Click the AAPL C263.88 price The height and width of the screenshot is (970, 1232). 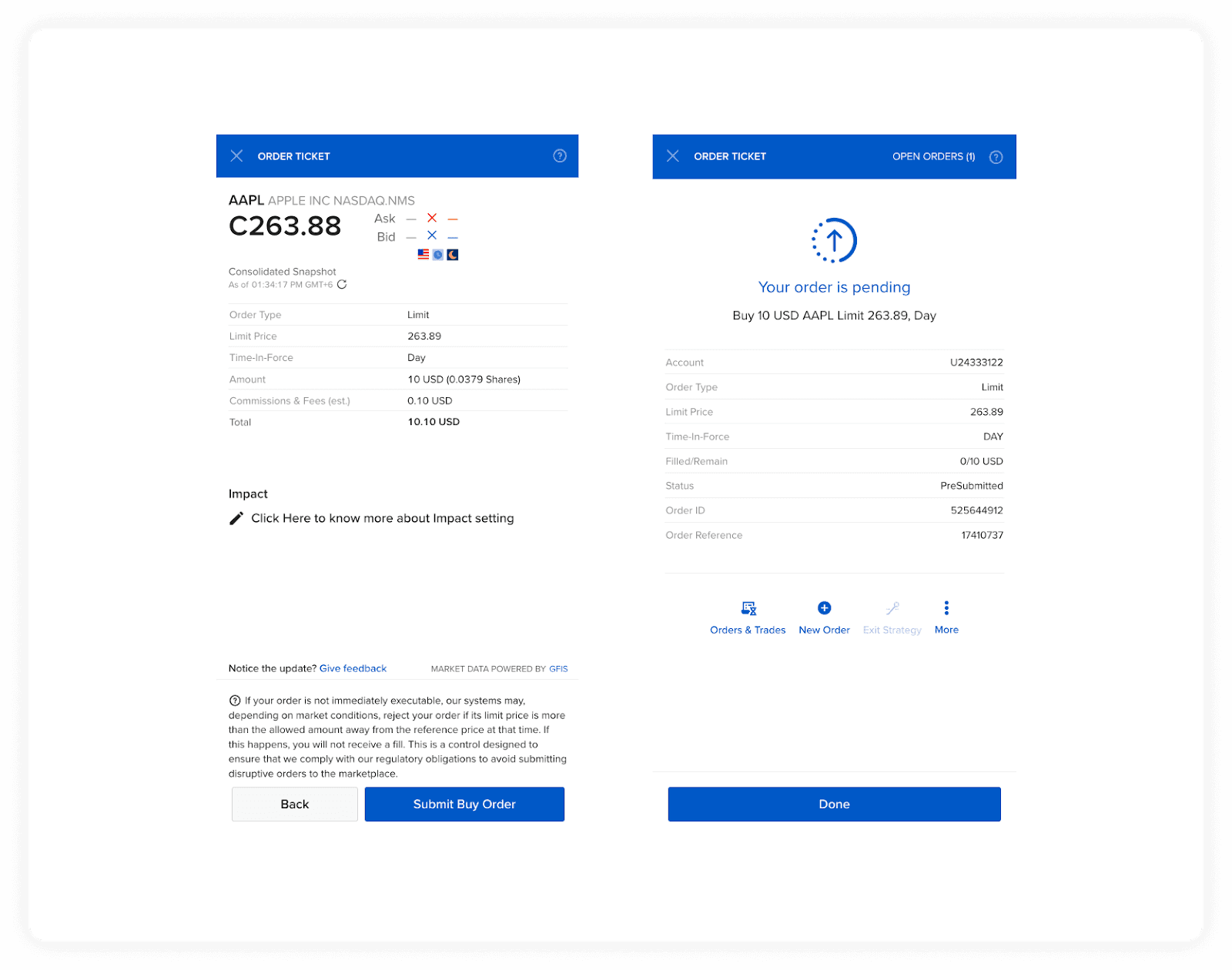pos(285,226)
